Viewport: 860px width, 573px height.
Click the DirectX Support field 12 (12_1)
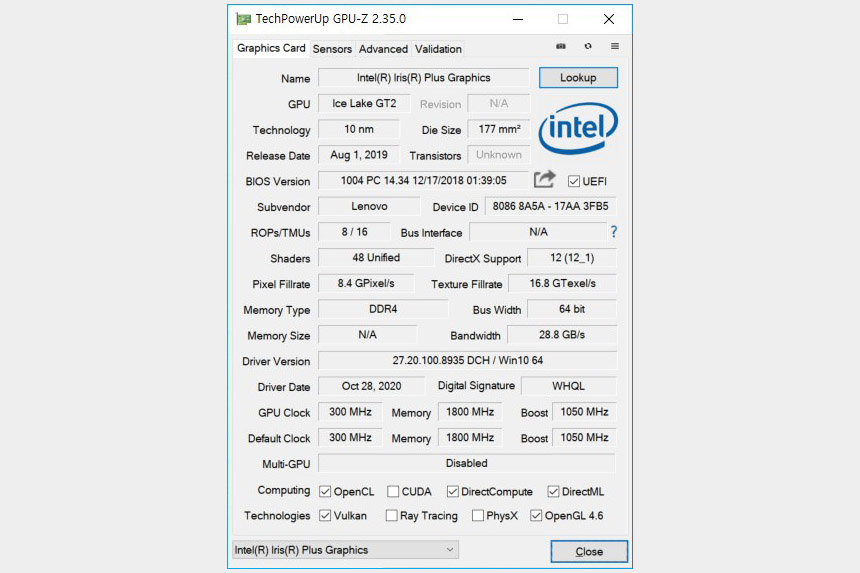572,258
